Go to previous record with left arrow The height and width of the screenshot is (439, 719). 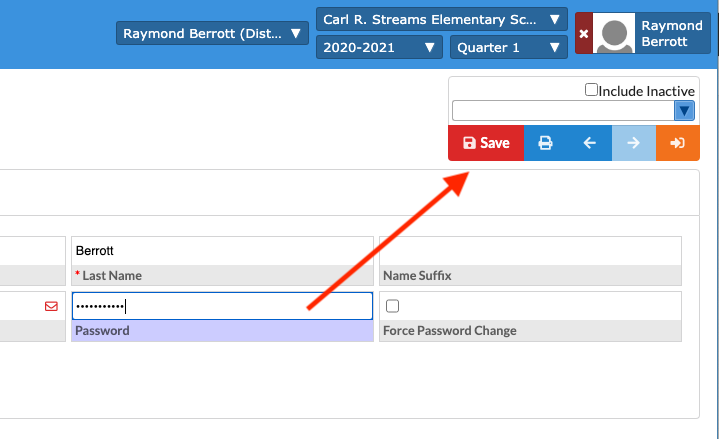pos(590,143)
